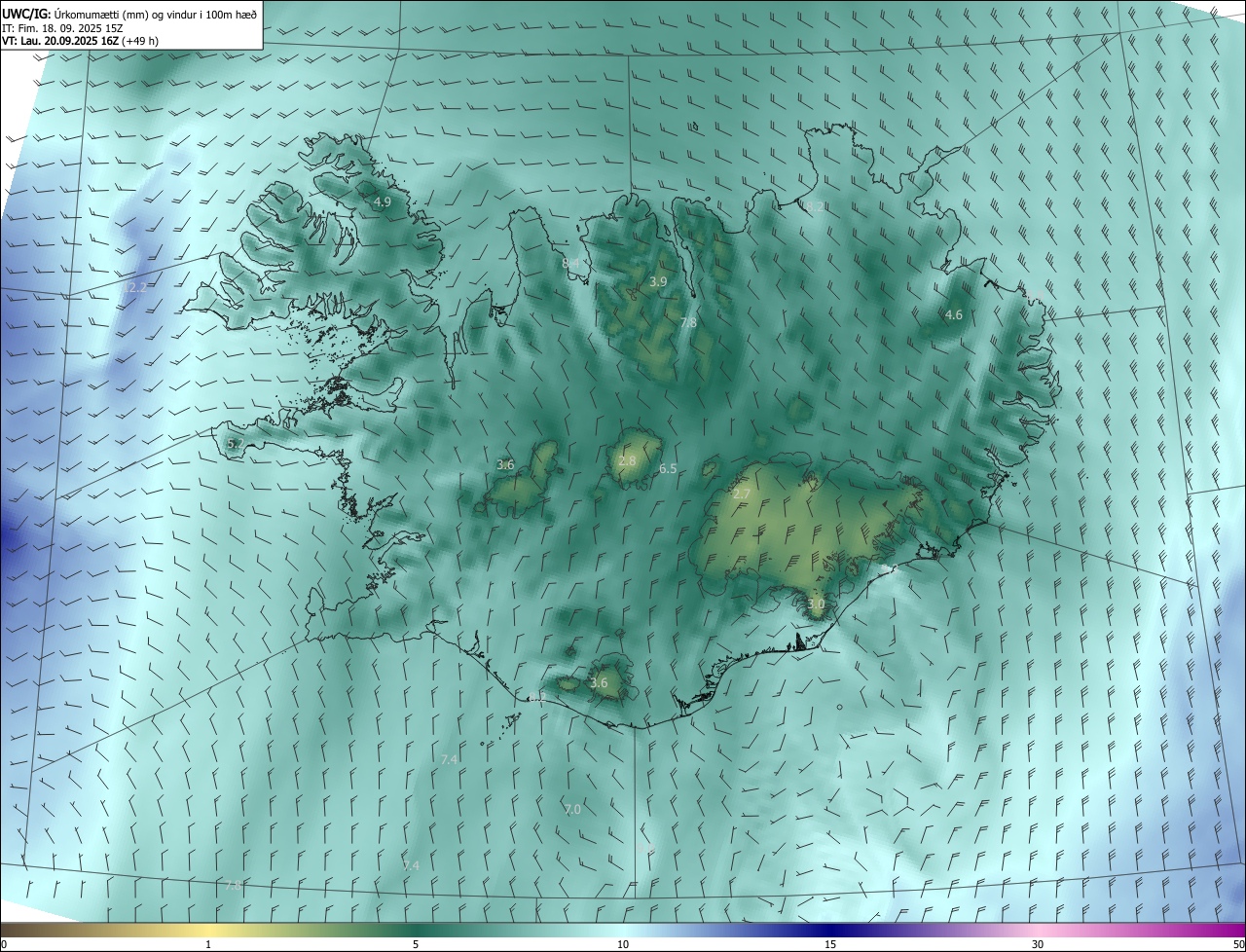Click the colour scale label 50
Image resolution: width=1246 pixels, height=952 pixels.
[x=1238, y=944]
